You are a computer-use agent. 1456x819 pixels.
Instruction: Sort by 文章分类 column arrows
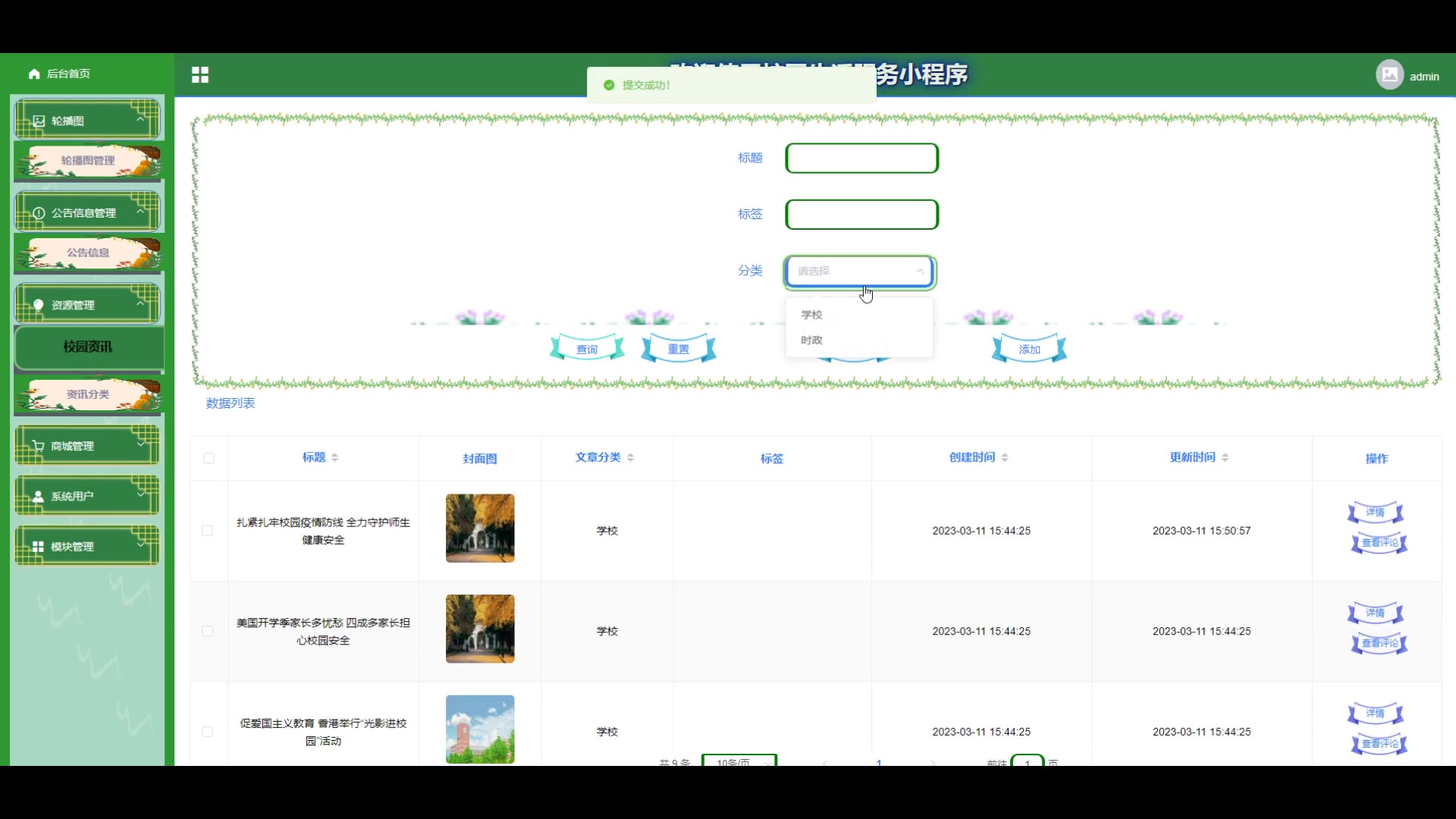630,458
